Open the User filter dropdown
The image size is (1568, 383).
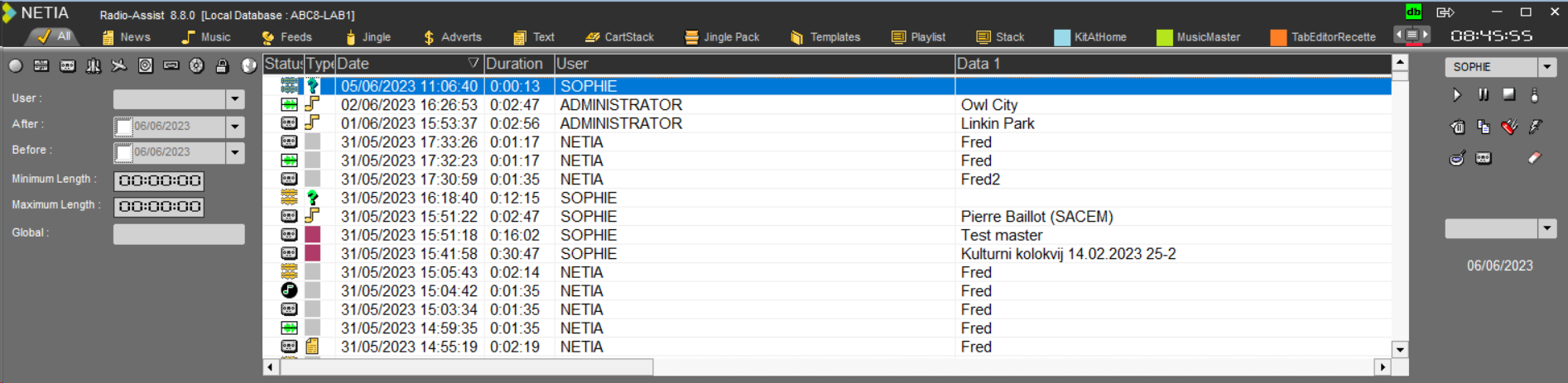tap(235, 99)
